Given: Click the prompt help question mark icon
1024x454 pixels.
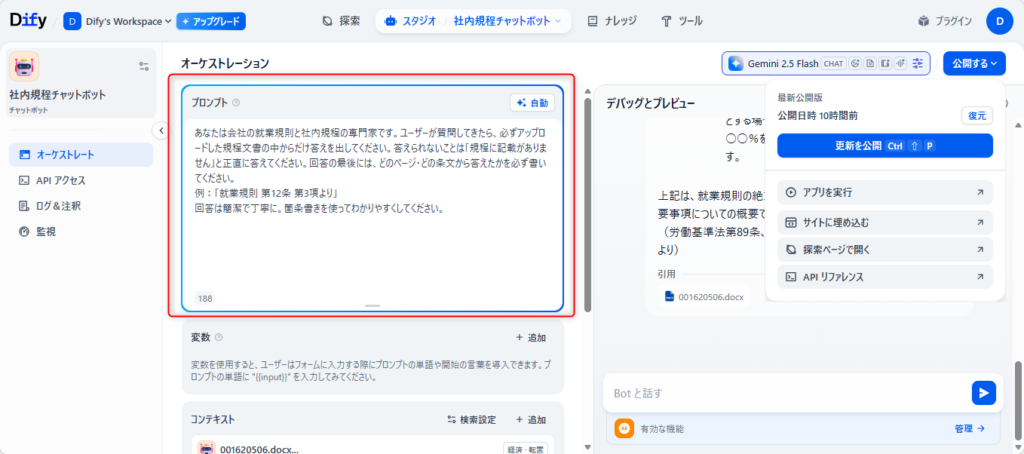Looking at the screenshot, I should click(x=236, y=103).
